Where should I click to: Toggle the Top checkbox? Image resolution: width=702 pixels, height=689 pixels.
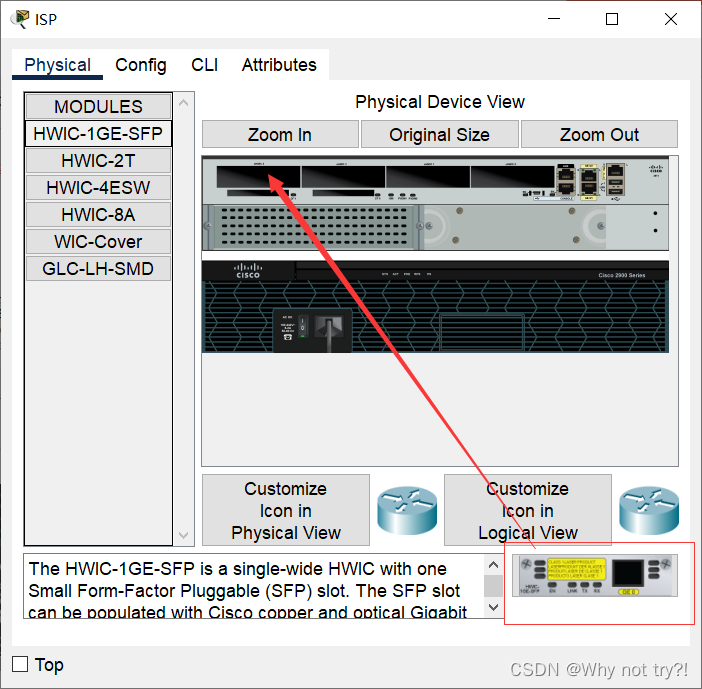pos(20,664)
